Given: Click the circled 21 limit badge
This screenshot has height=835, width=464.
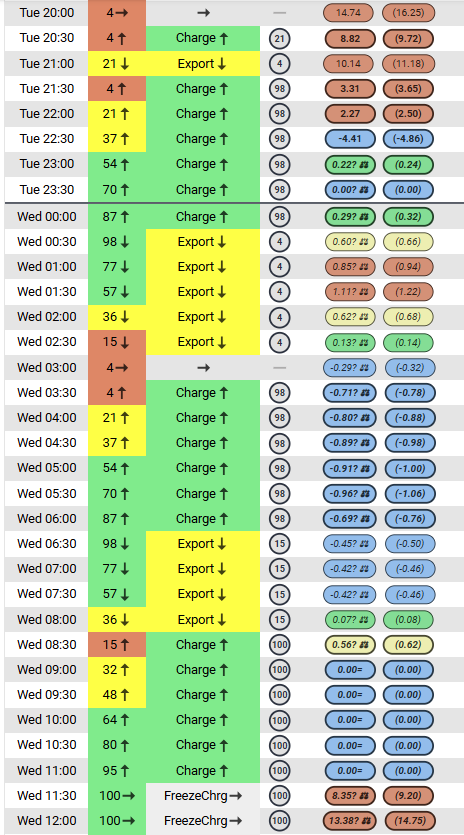Looking at the screenshot, I should coord(279,38).
